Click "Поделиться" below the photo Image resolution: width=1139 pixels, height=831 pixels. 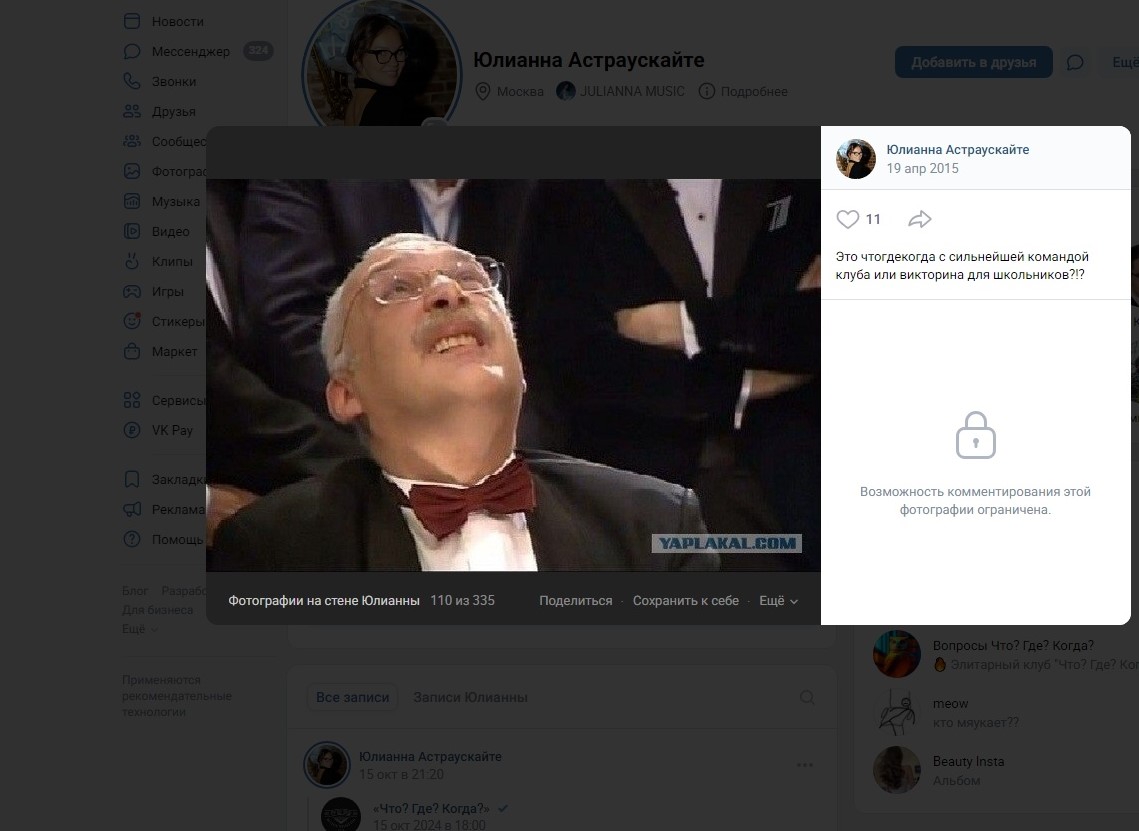click(x=575, y=601)
